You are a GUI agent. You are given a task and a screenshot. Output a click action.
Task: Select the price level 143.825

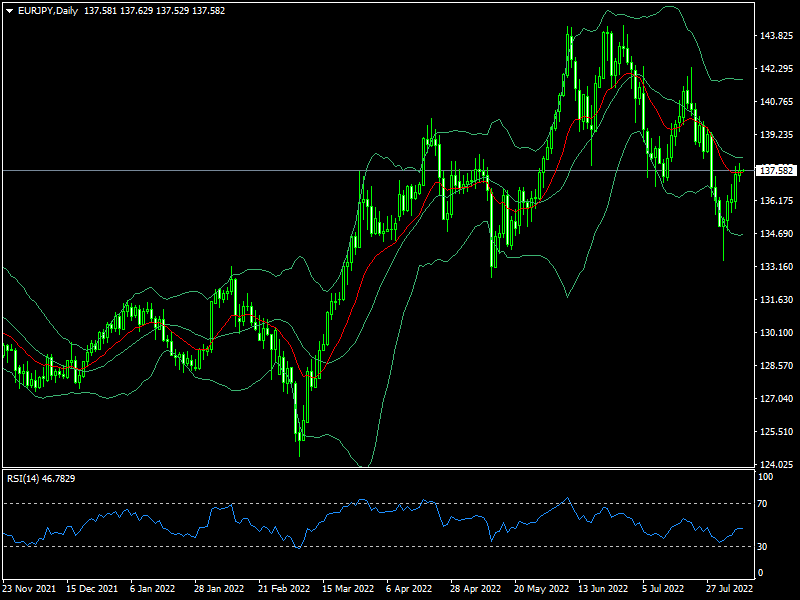[x=776, y=36]
